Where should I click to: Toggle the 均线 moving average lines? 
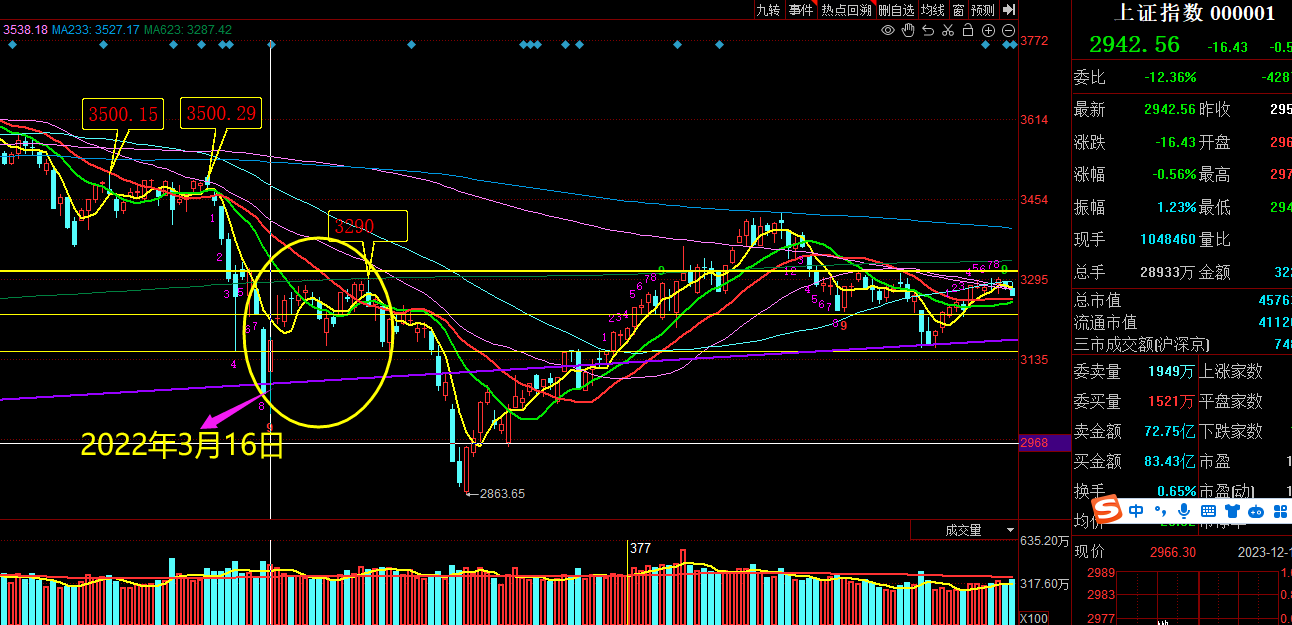933,10
